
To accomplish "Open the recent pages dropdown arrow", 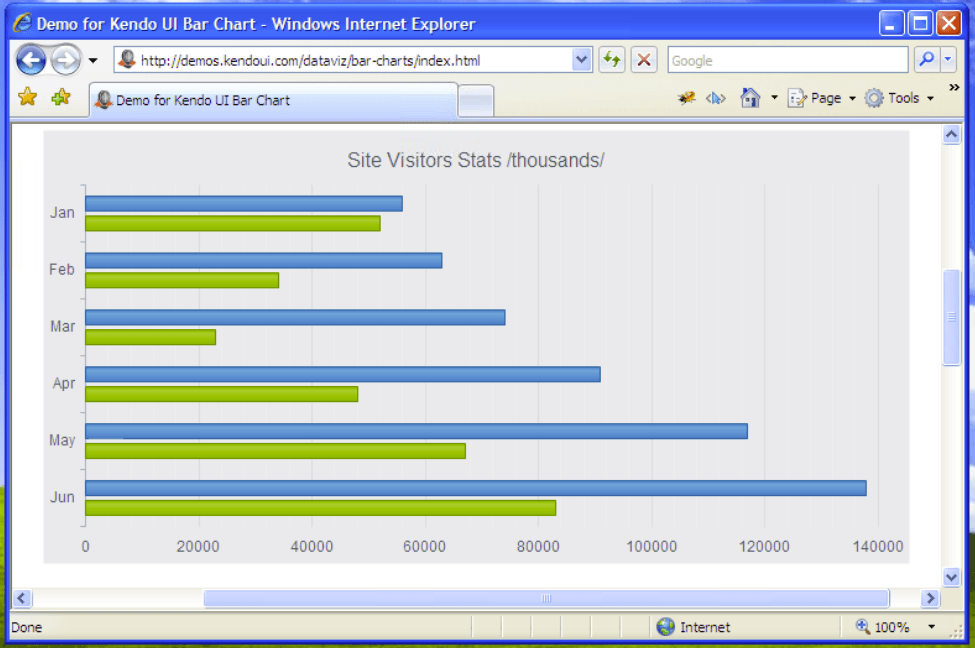I will pos(93,61).
